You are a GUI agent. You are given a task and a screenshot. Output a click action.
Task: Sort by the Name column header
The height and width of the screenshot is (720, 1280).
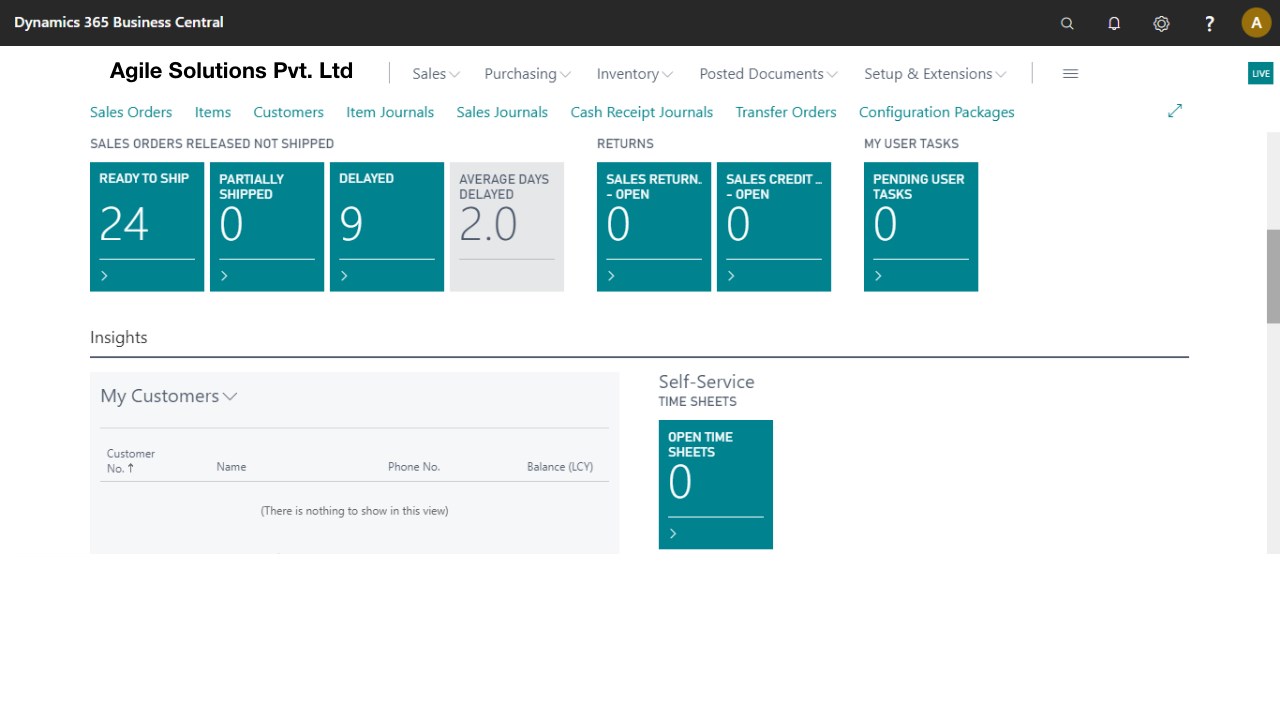pos(231,467)
